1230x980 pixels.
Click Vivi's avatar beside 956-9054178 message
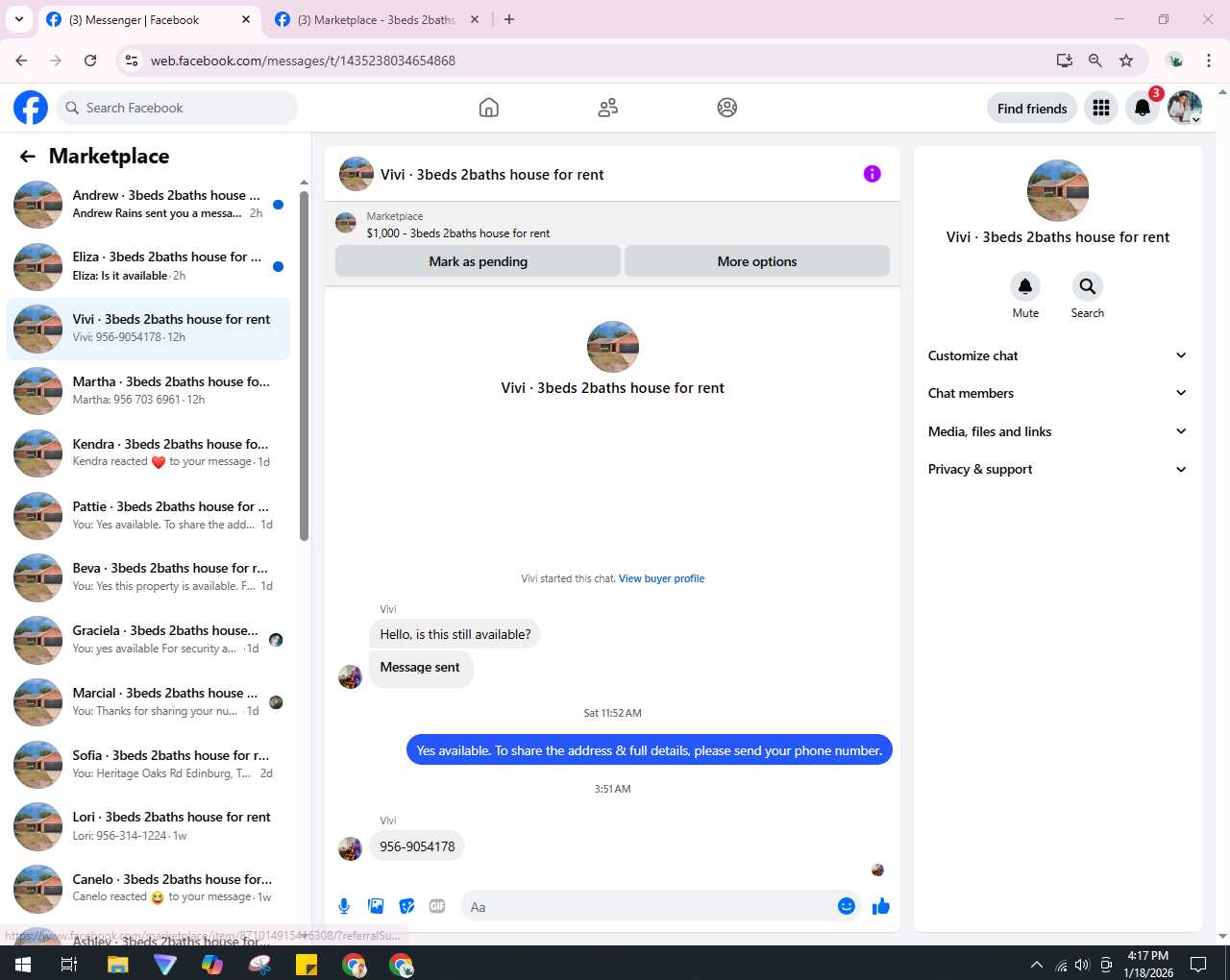point(351,848)
